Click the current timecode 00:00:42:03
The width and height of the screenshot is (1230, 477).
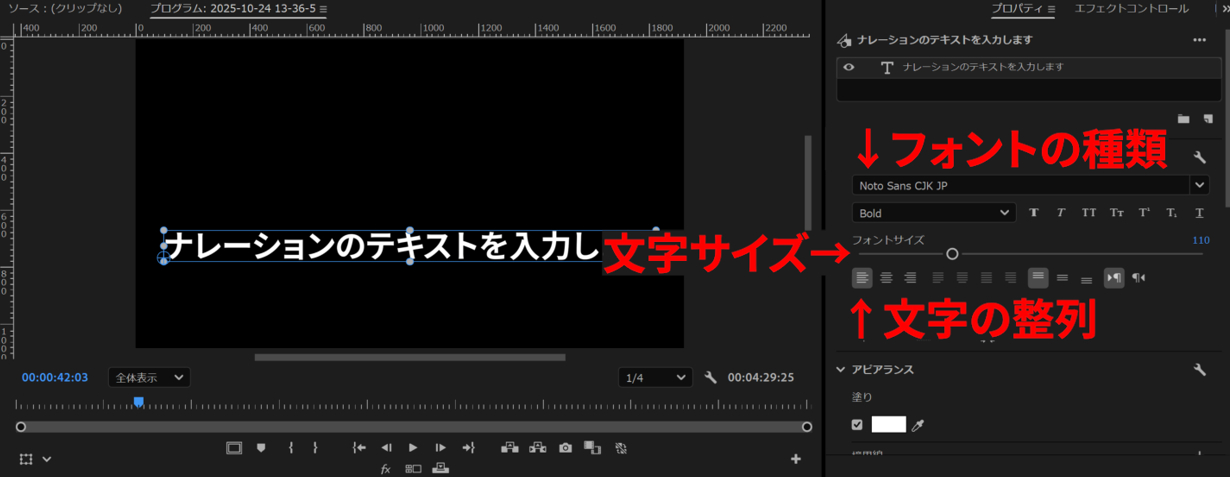55,377
